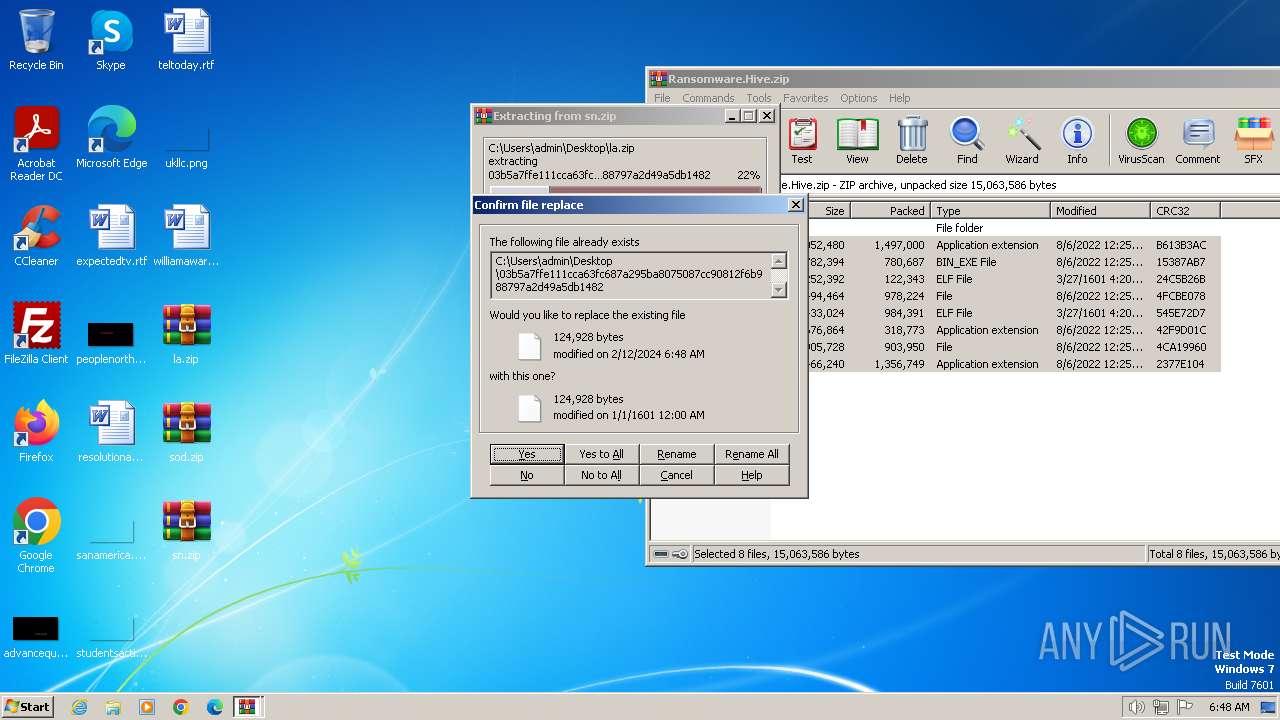The width and height of the screenshot is (1280, 720).
Task: Select the sod.zip archive on desktop
Action: pyautogui.click(x=186, y=432)
